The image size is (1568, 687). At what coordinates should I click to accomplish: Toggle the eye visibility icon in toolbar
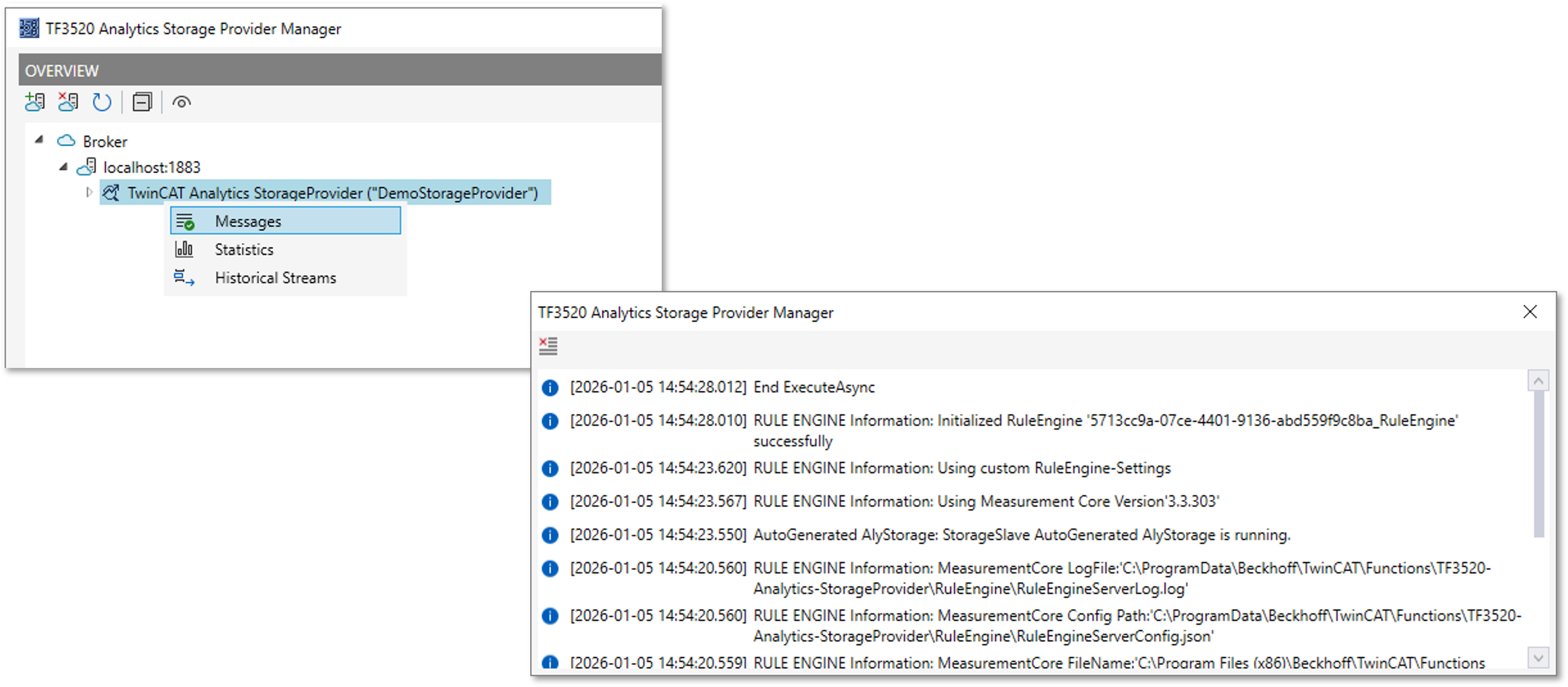tap(181, 102)
